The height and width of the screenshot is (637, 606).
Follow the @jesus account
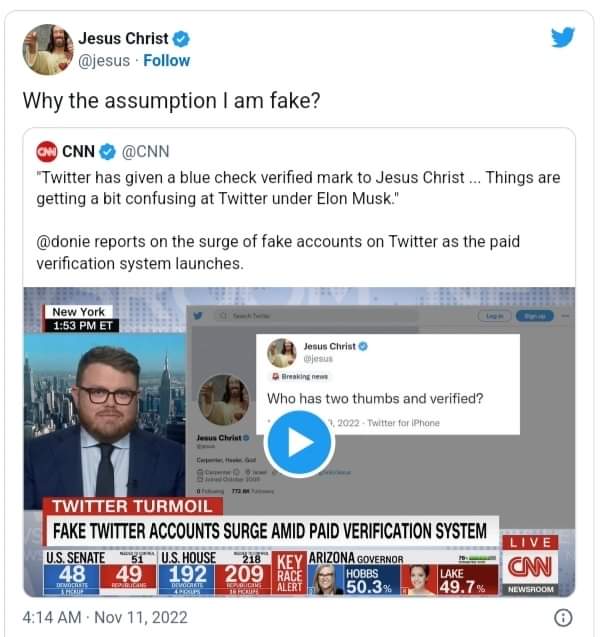167,61
